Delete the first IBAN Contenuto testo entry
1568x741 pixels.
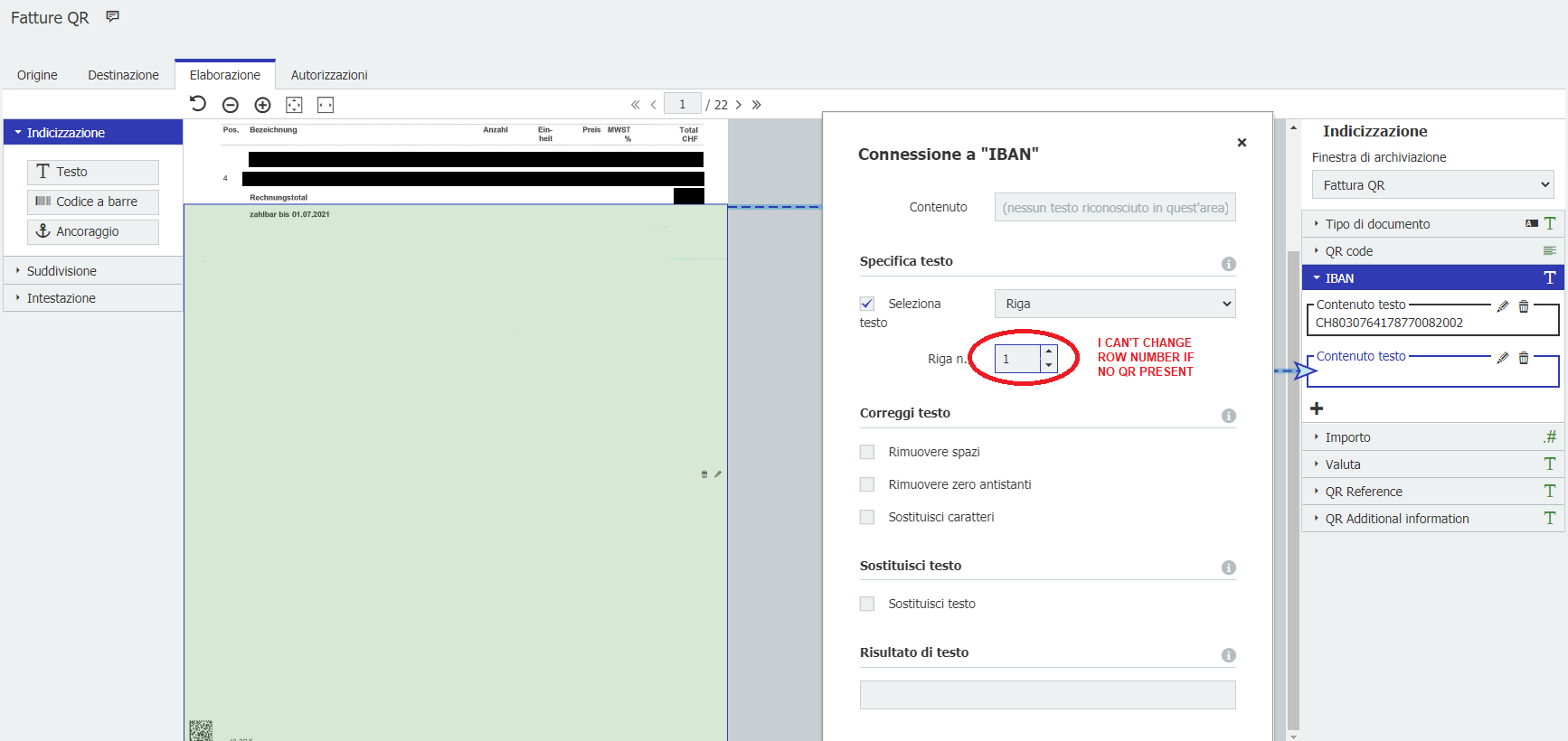point(1524,306)
